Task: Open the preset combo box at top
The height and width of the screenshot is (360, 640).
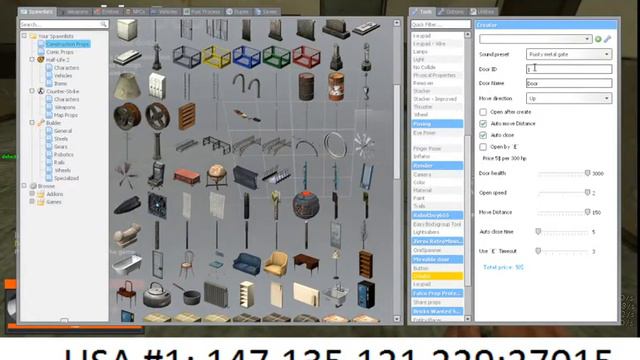Action: (x=536, y=39)
